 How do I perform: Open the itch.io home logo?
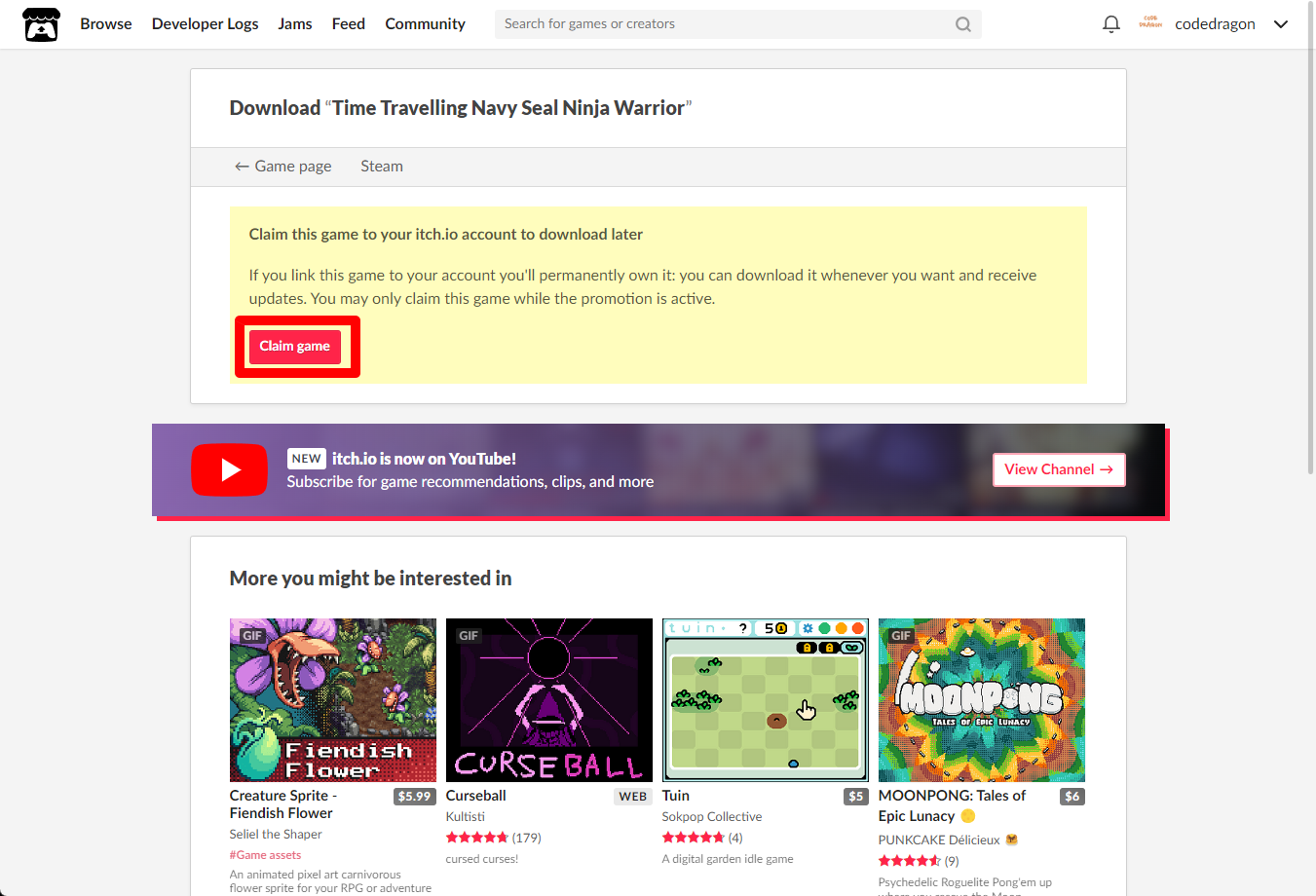pyautogui.click(x=41, y=24)
